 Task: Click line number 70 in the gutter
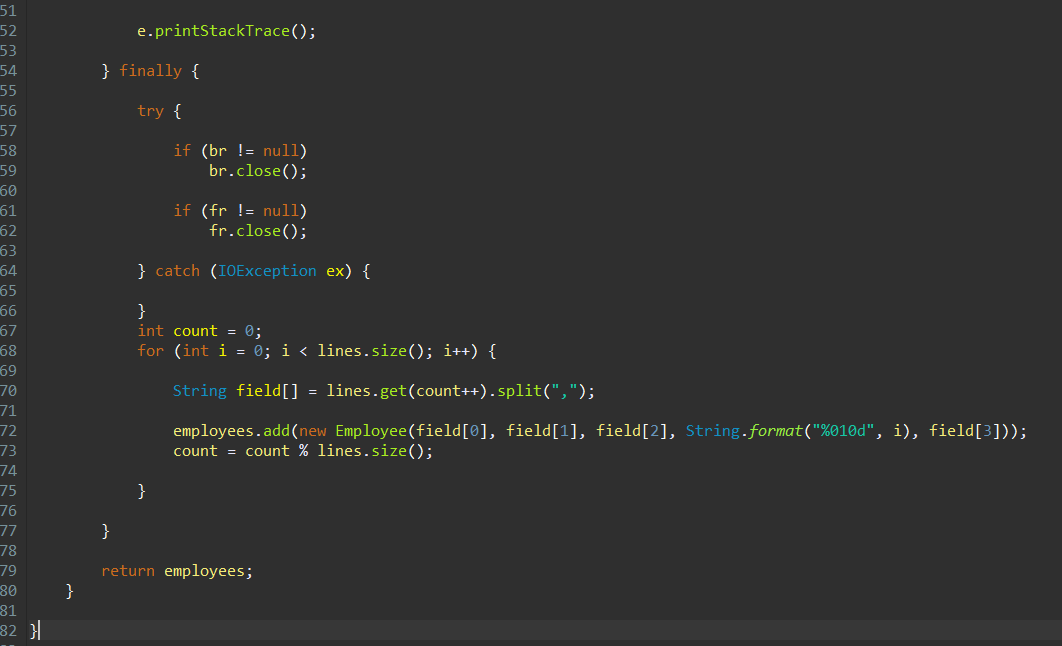(x=10, y=390)
